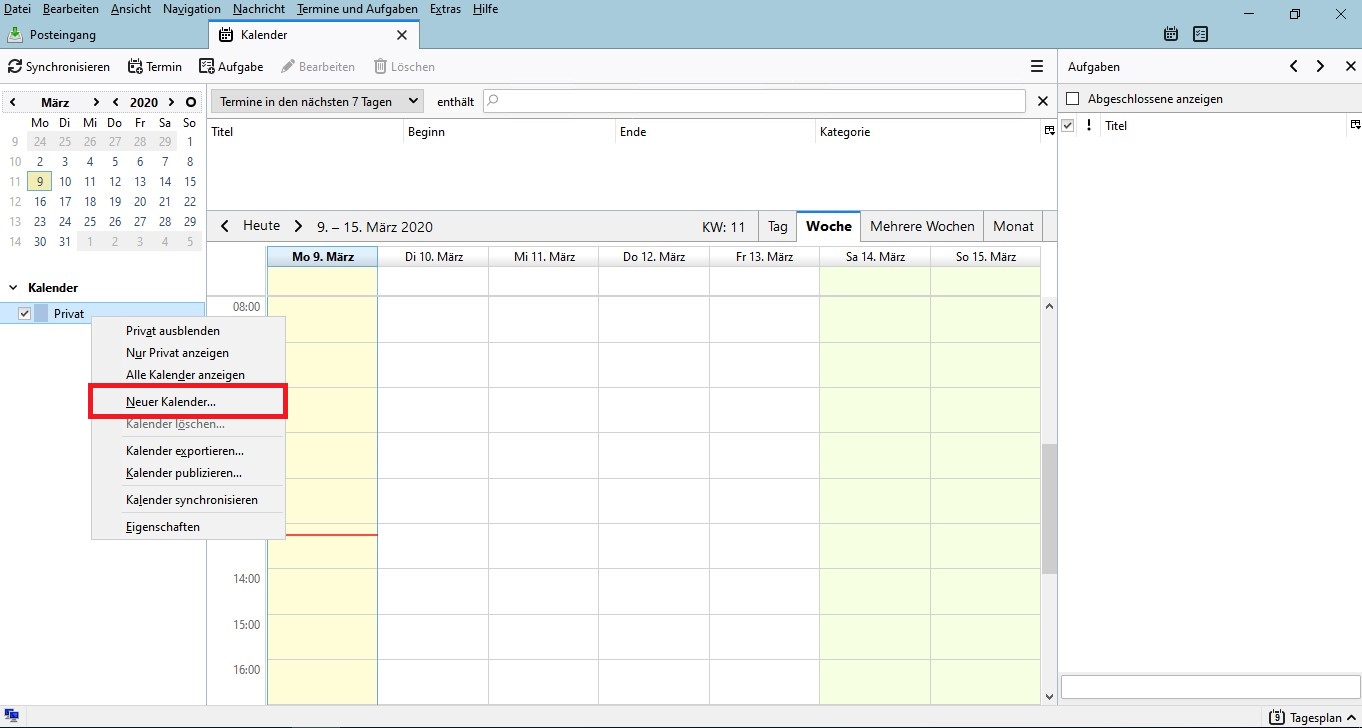Screen dimensions: 1362x728
Task: Uncheck the Privat calendar checkbox
Action: click(x=25, y=314)
